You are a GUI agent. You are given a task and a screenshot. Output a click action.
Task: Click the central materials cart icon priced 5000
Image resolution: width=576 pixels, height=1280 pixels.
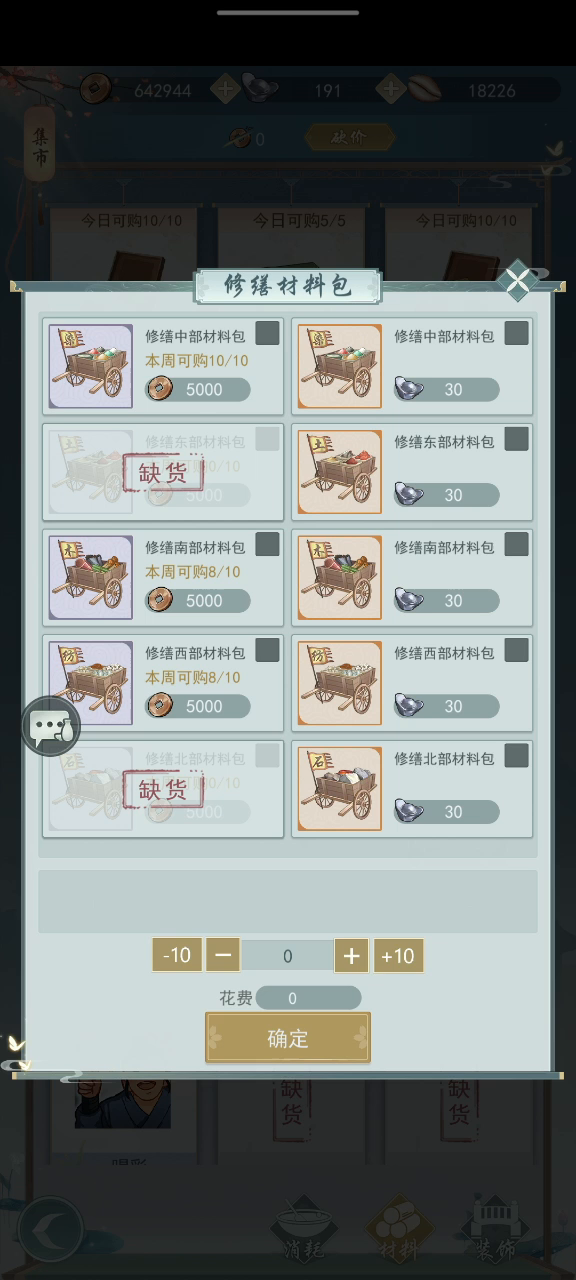point(91,366)
